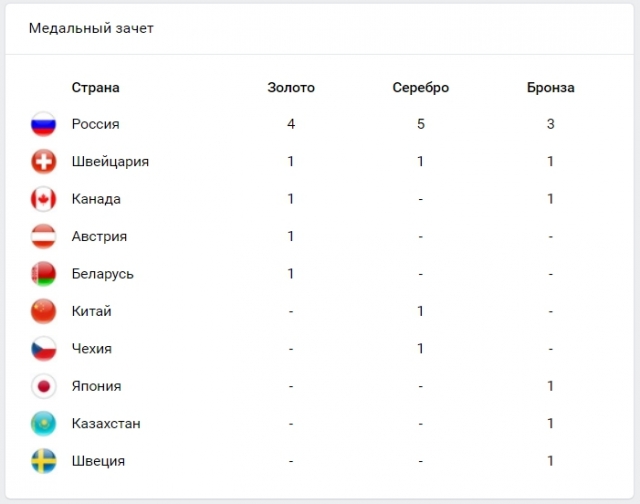Viewport: 640px width, 504px height.
Task: Select the Sweden flag icon
Action: pos(43,461)
